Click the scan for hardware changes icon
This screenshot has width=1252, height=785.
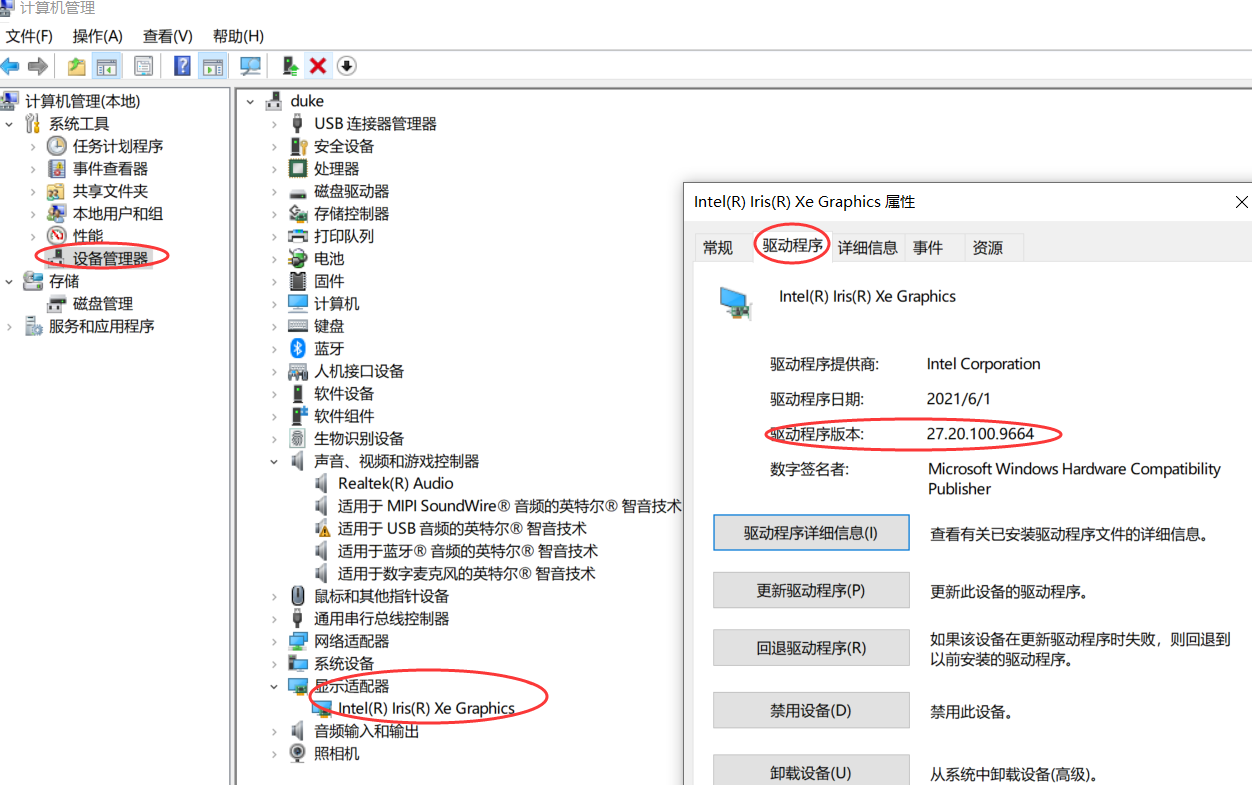250,66
